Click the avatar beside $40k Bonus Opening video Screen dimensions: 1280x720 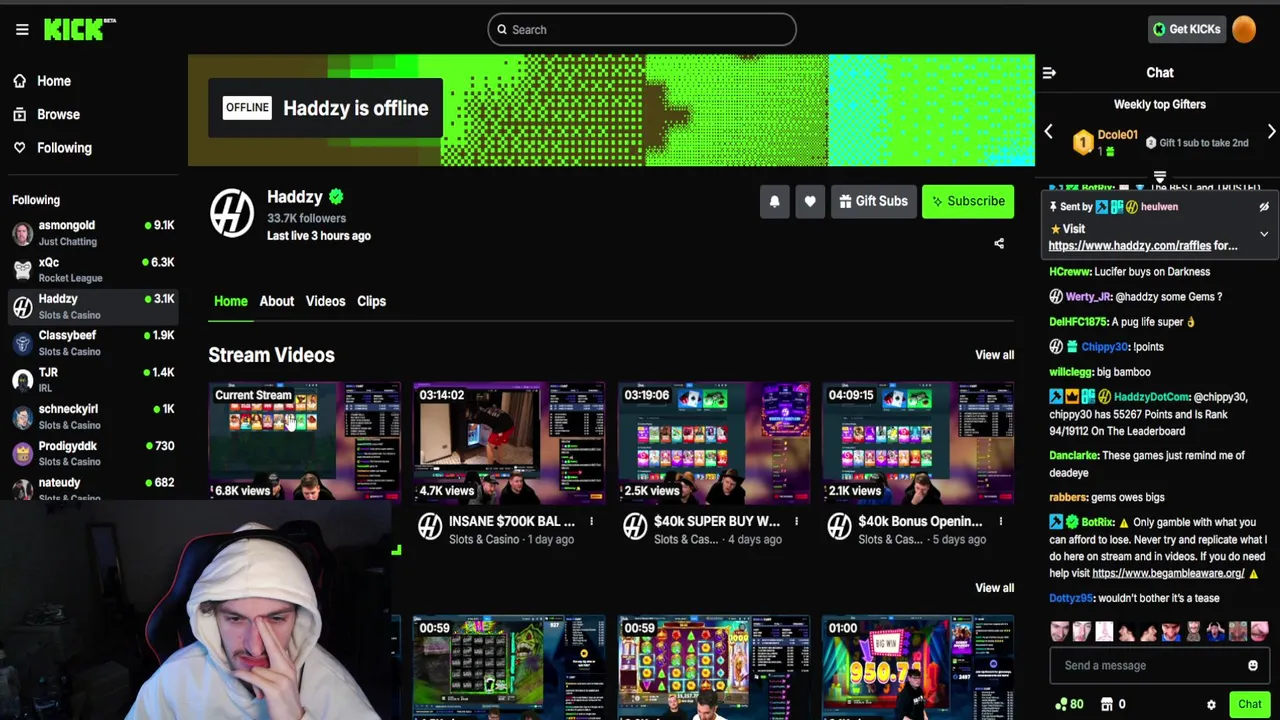tap(839, 526)
